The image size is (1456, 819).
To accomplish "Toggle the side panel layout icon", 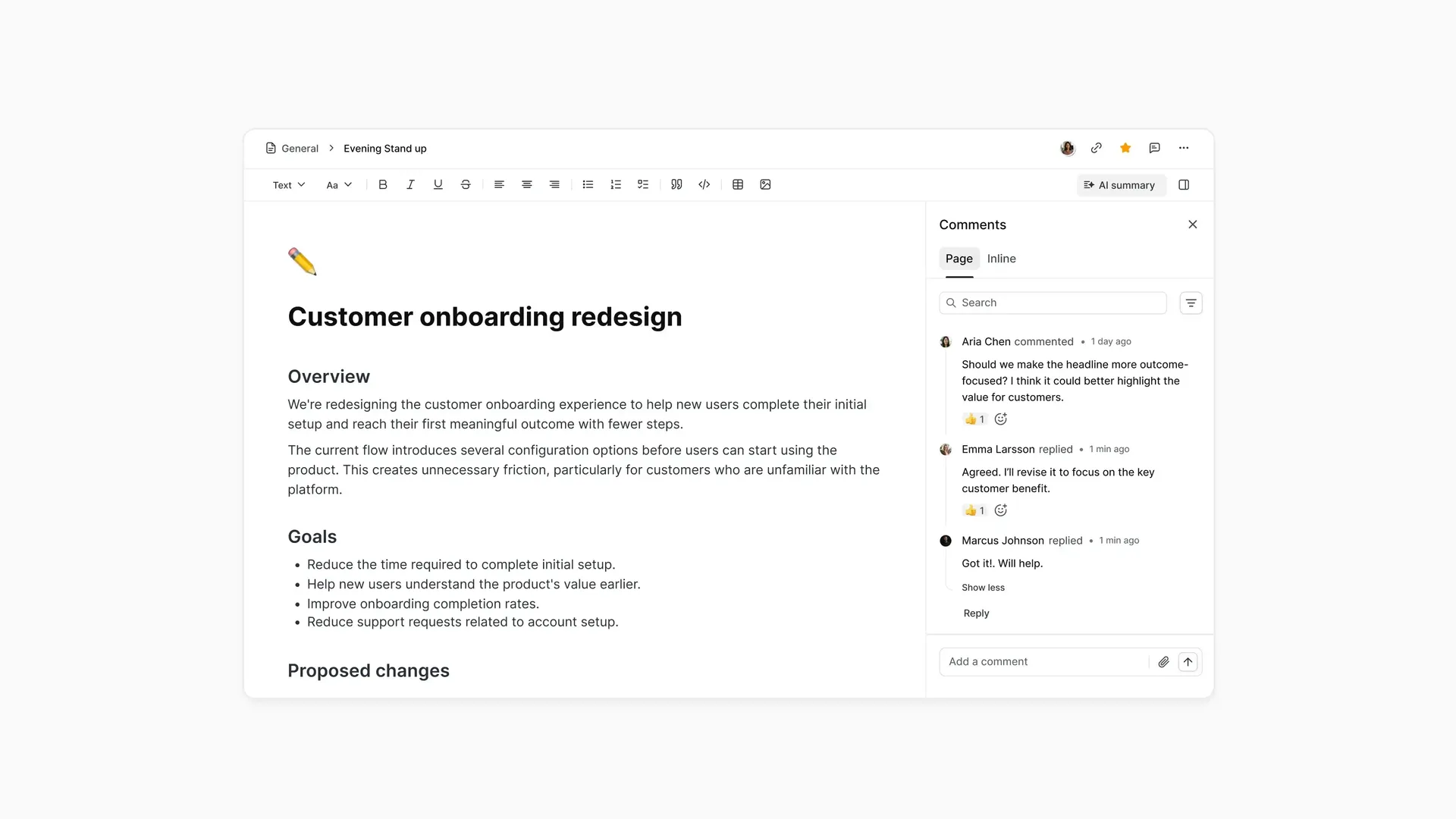I will tap(1184, 185).
